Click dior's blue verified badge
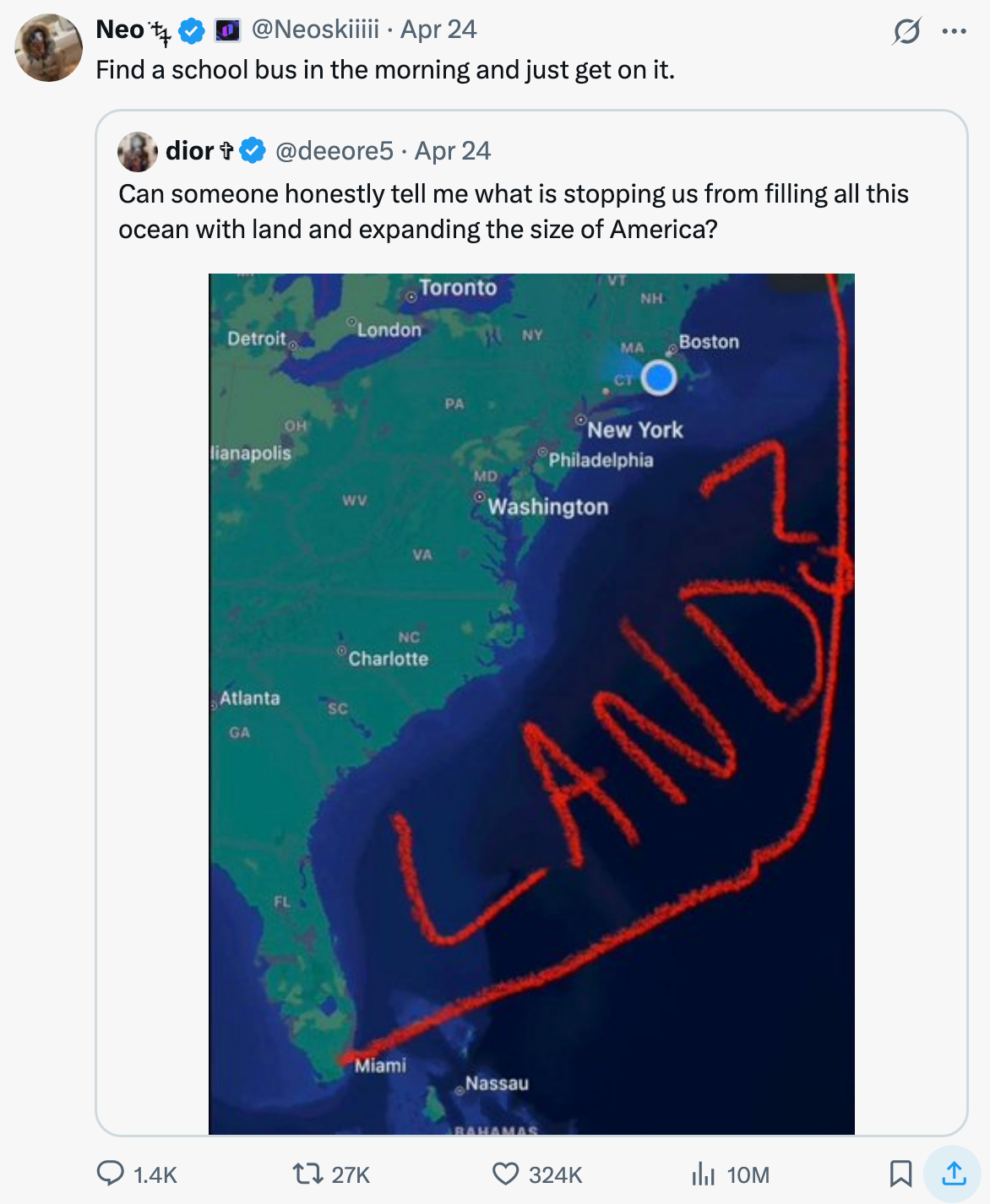Image resolution: width=990 pixels, height=1204 pixels. 253,151
